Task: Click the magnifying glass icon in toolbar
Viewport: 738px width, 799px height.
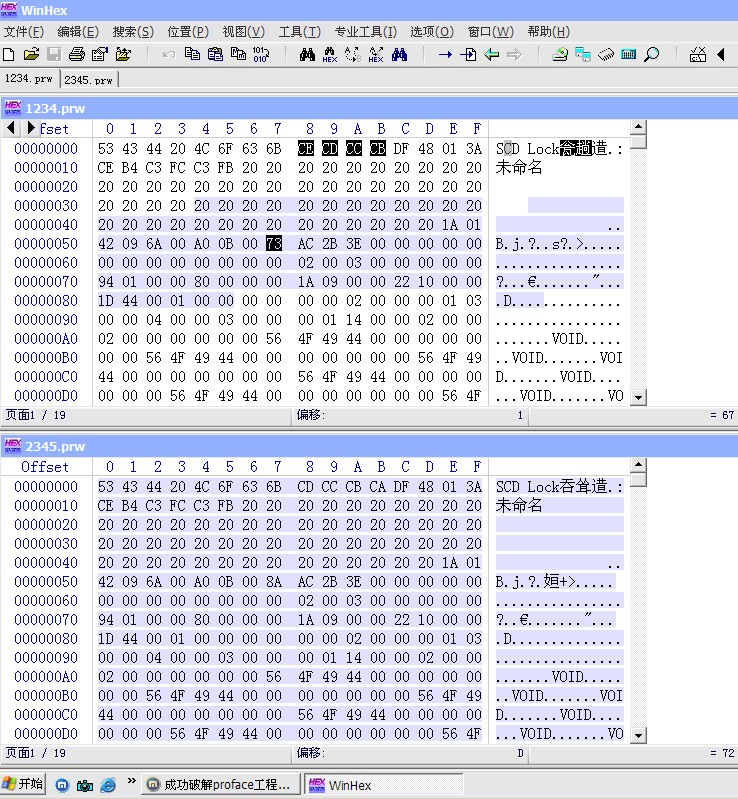Action: [651, 54]
